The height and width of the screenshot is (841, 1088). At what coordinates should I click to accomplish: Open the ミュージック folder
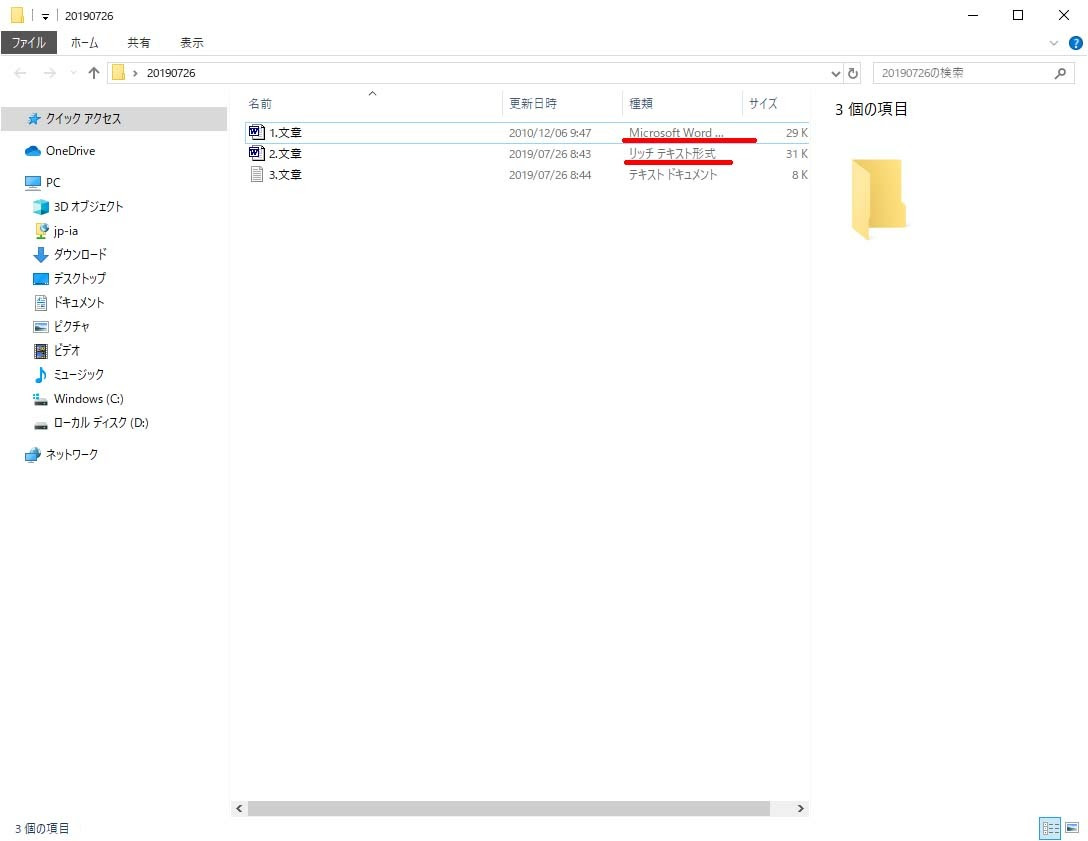coord(78,375)
